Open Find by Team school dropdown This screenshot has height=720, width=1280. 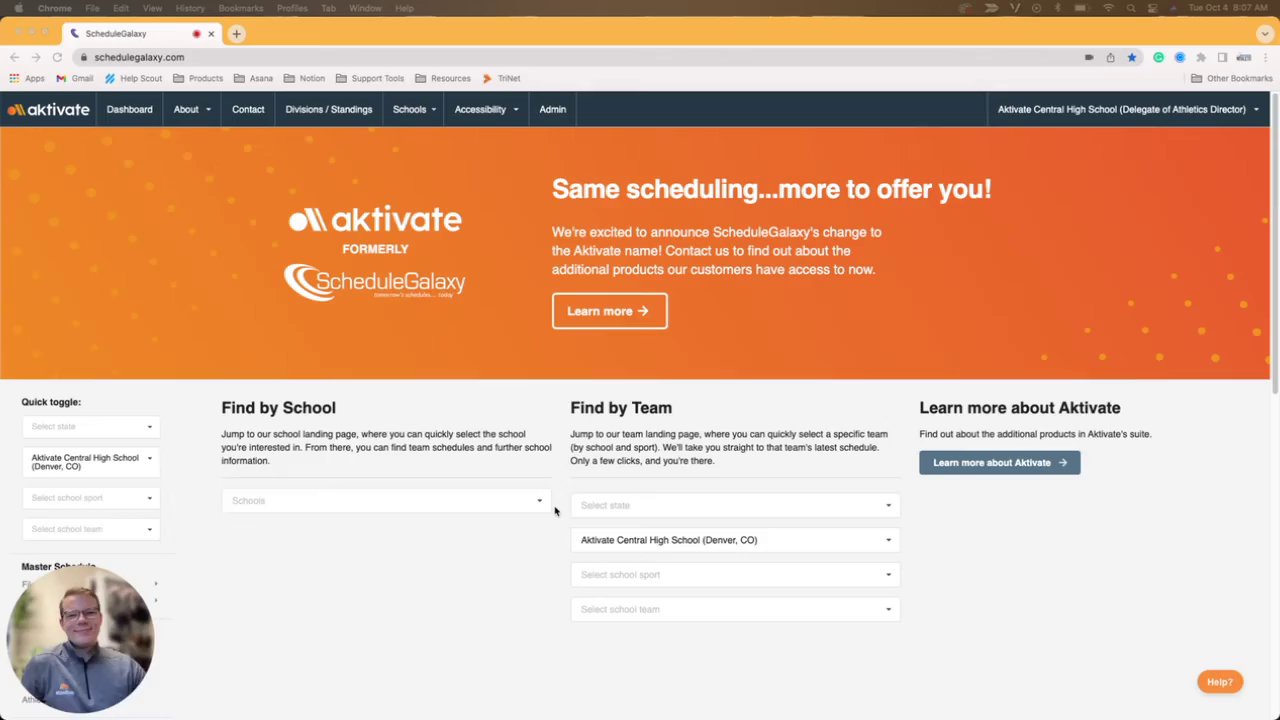[x=735, y=540]
